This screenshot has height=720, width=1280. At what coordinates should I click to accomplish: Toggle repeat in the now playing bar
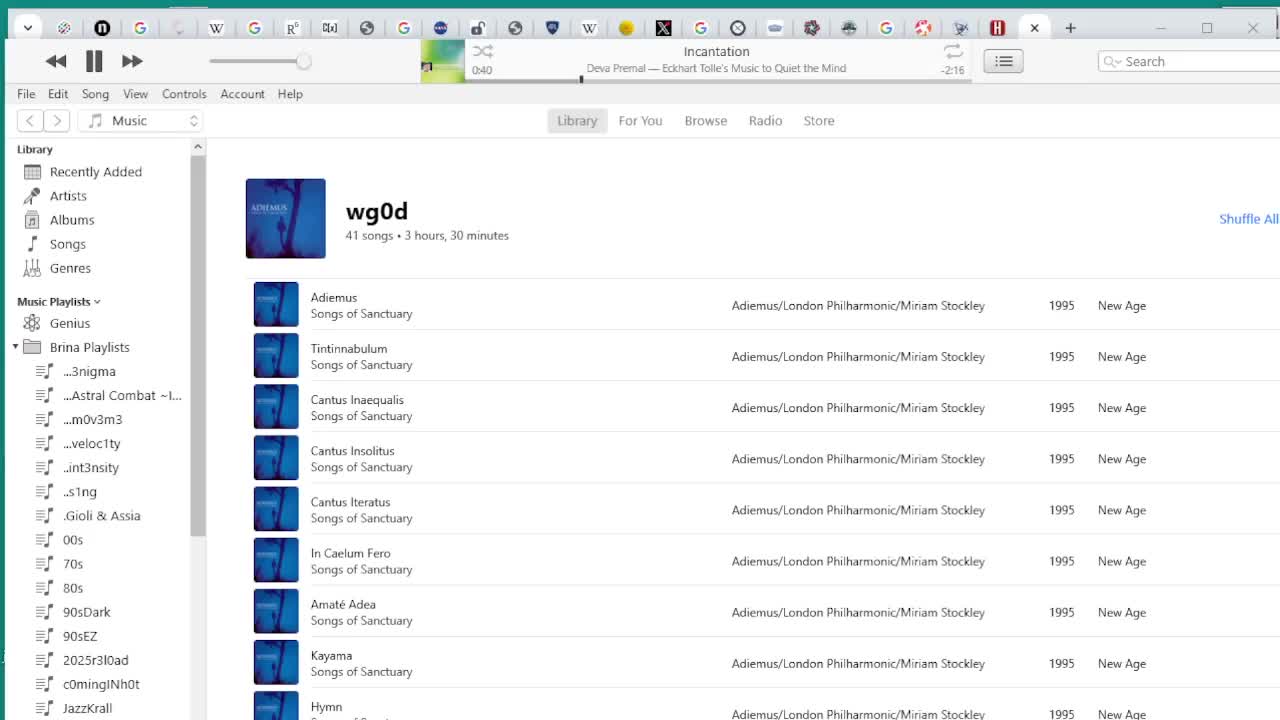(953, 51)
